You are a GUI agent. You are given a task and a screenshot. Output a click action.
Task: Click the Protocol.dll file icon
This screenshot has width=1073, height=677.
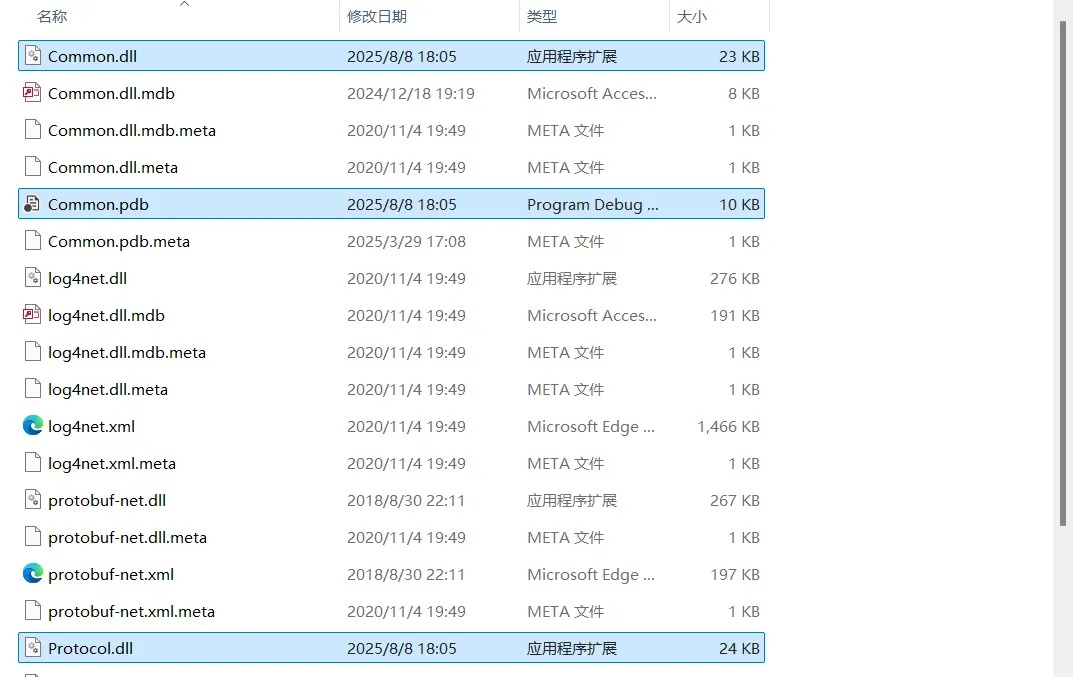coord(33,648)
